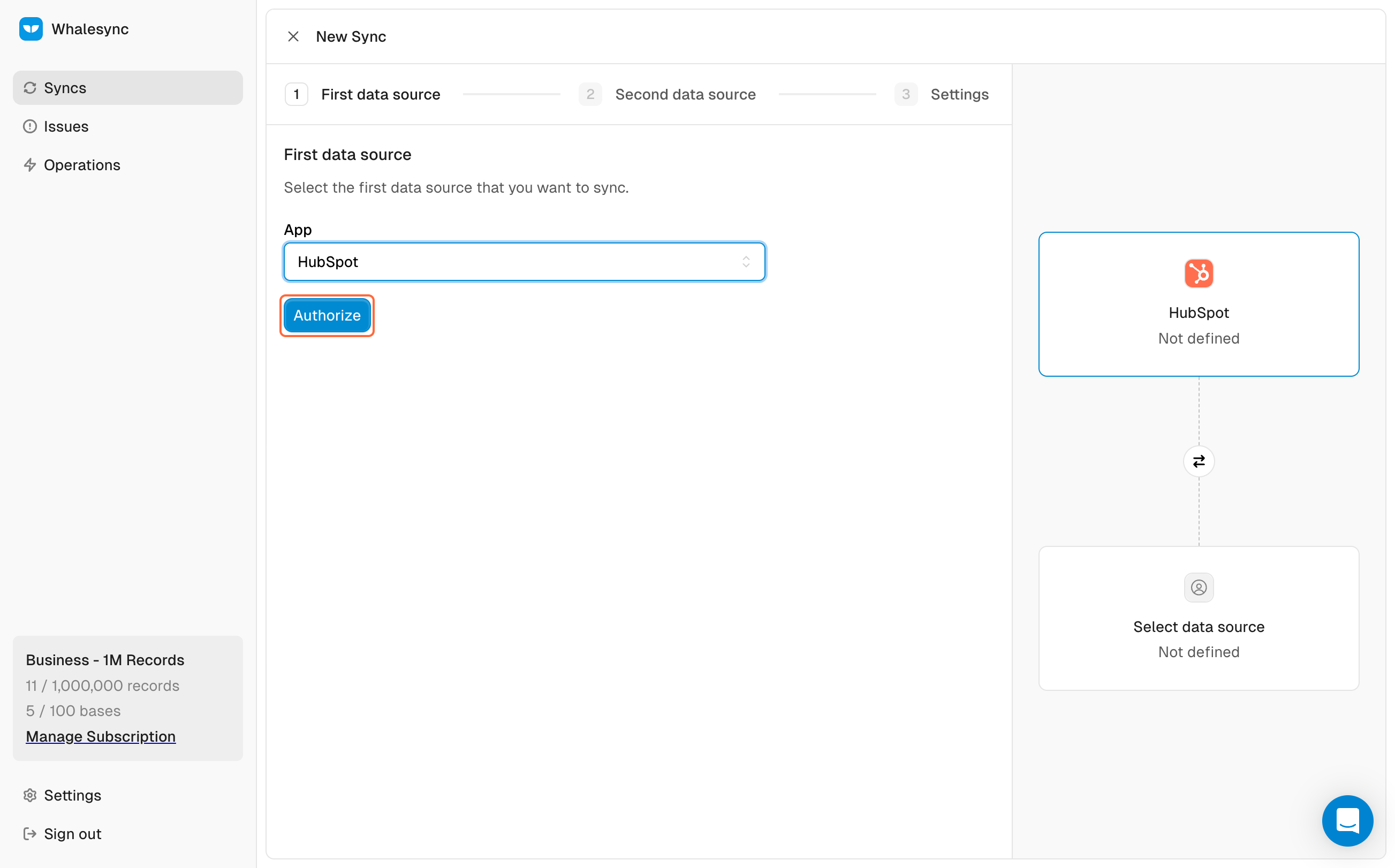Image resolution: width=1395 pixels, height=868 pixels.
Task: Click the Settings gear icon in sidebar
Action: (x=30, y=795)
